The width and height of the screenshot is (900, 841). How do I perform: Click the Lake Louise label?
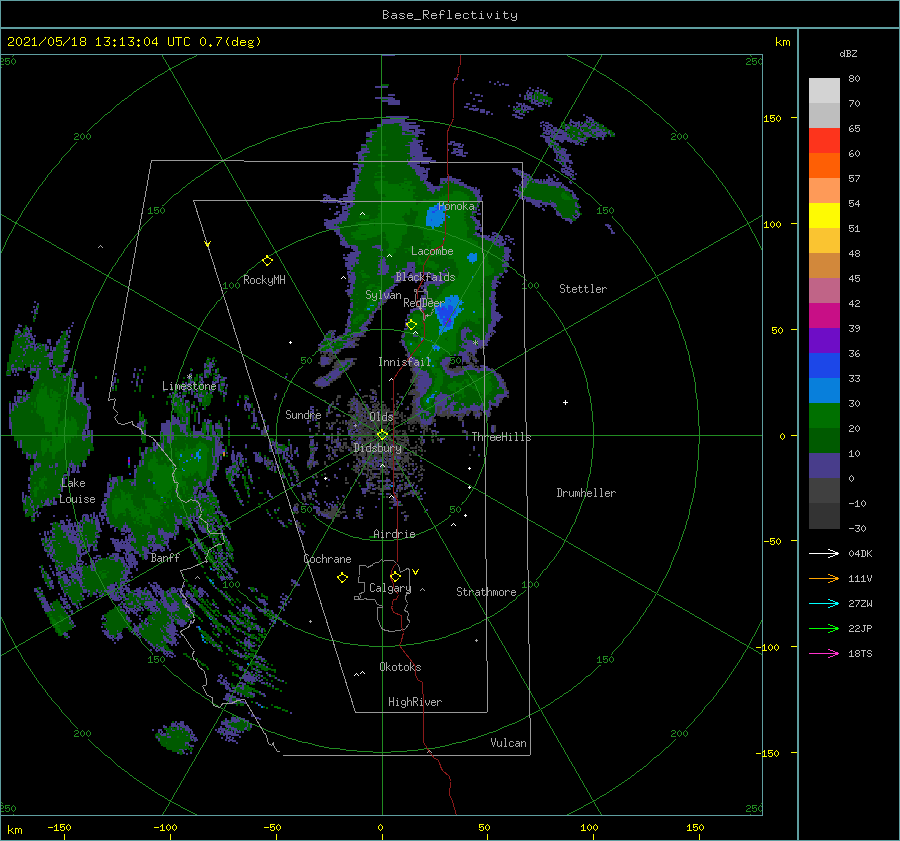77,491
